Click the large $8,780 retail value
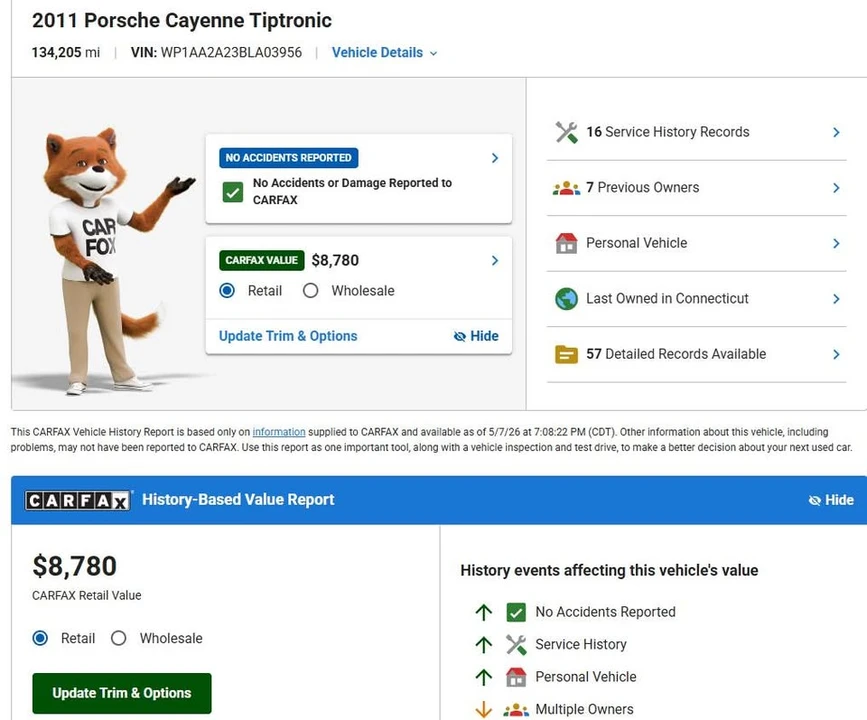Viewport: 867px width, 720px height. [x=75, y=566]
